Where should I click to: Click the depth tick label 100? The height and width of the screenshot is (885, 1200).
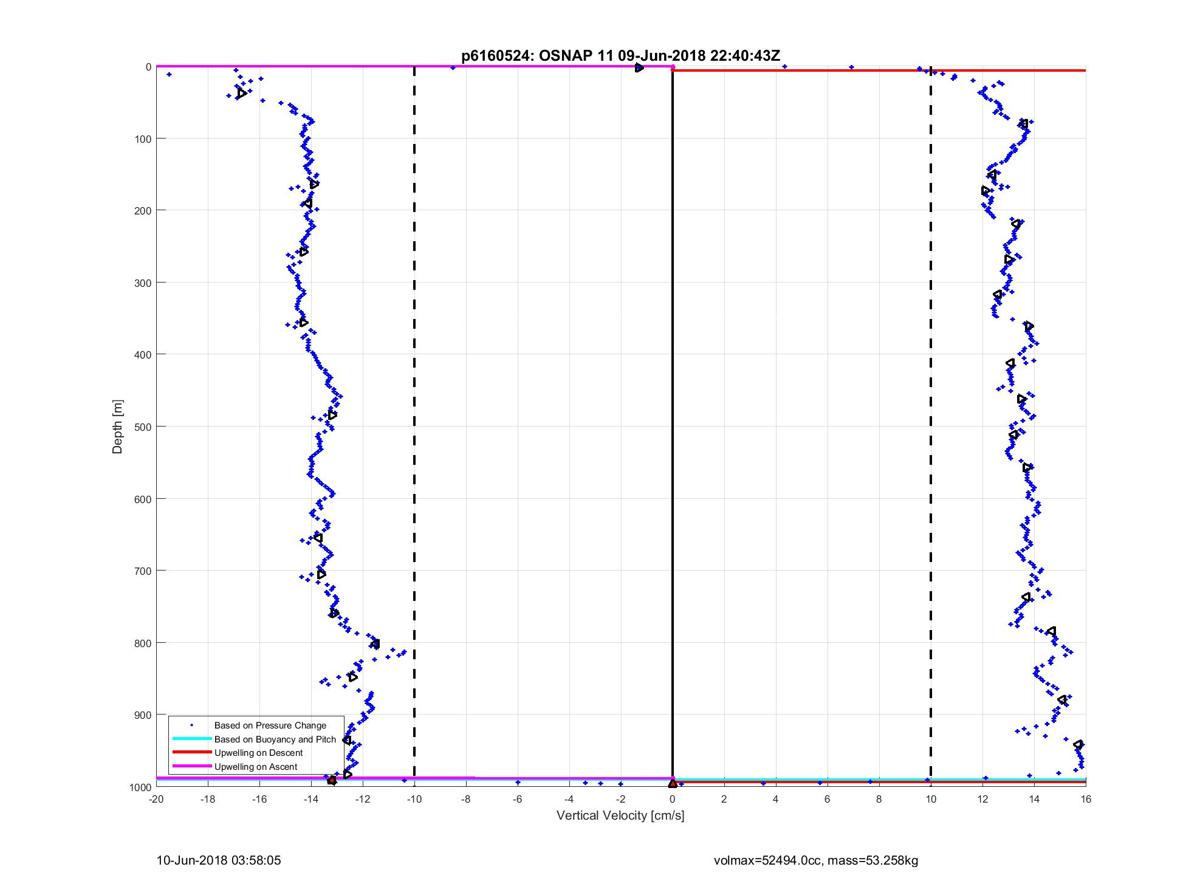141,139
